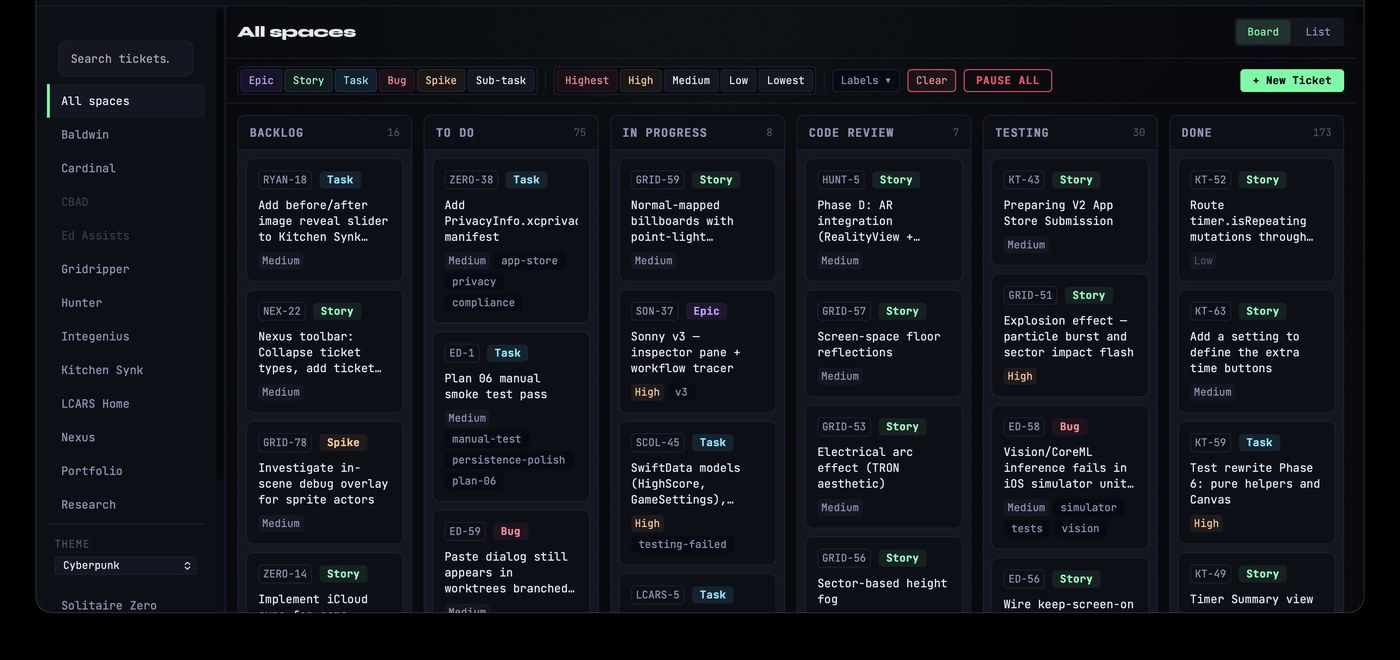Toggle the Bug type filter chip

pos(397,81)
